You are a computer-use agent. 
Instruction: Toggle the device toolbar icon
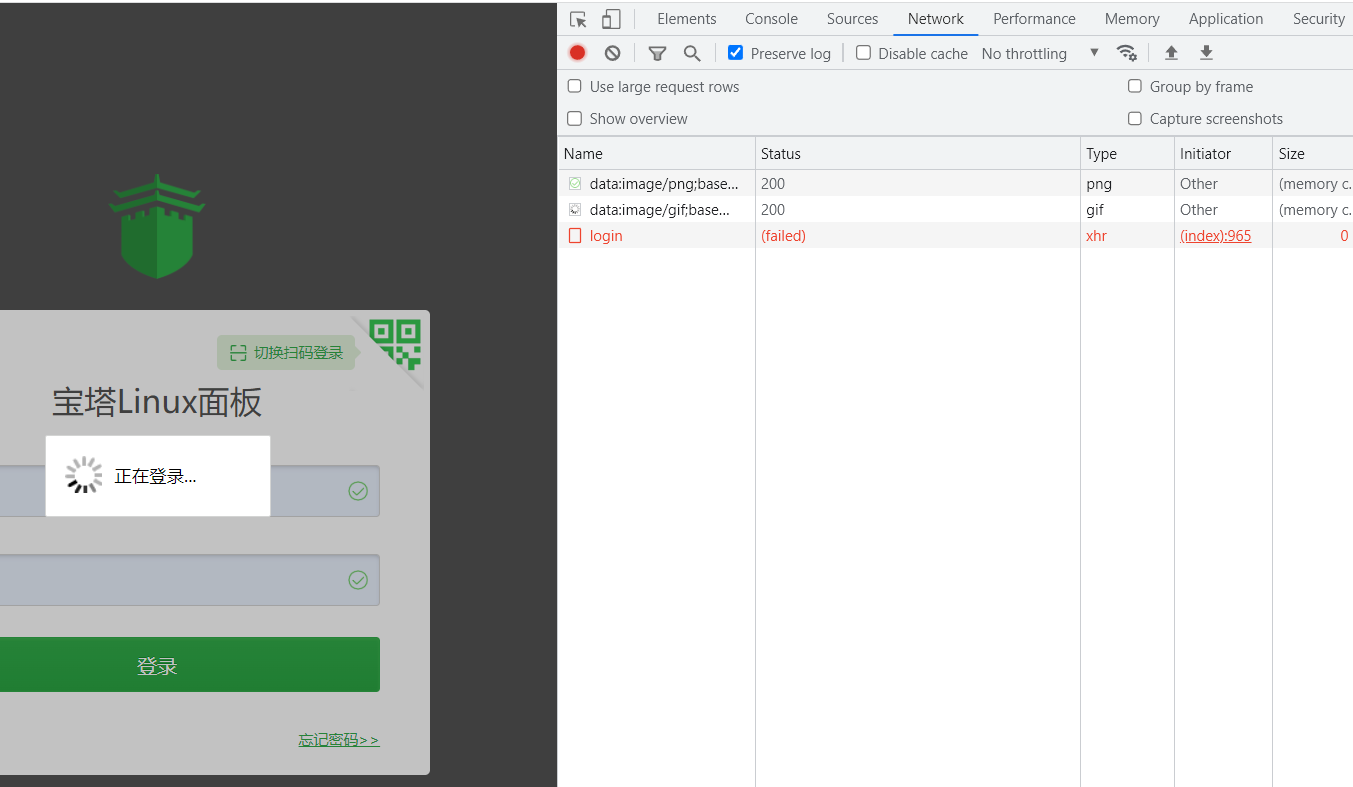[611, 19]
